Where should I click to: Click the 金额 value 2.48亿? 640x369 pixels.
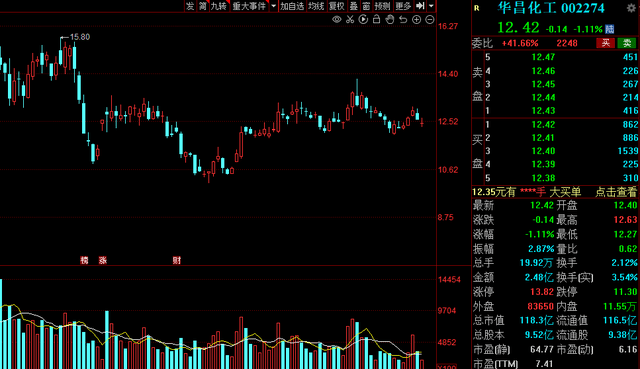pos(539,278)
